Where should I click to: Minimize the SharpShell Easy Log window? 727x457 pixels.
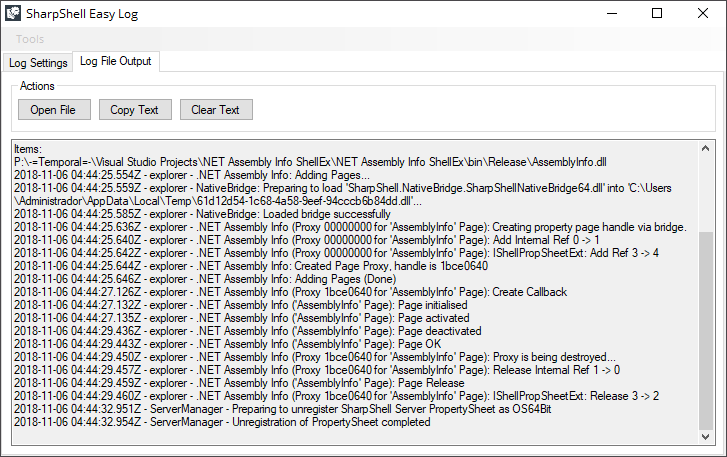612,13
